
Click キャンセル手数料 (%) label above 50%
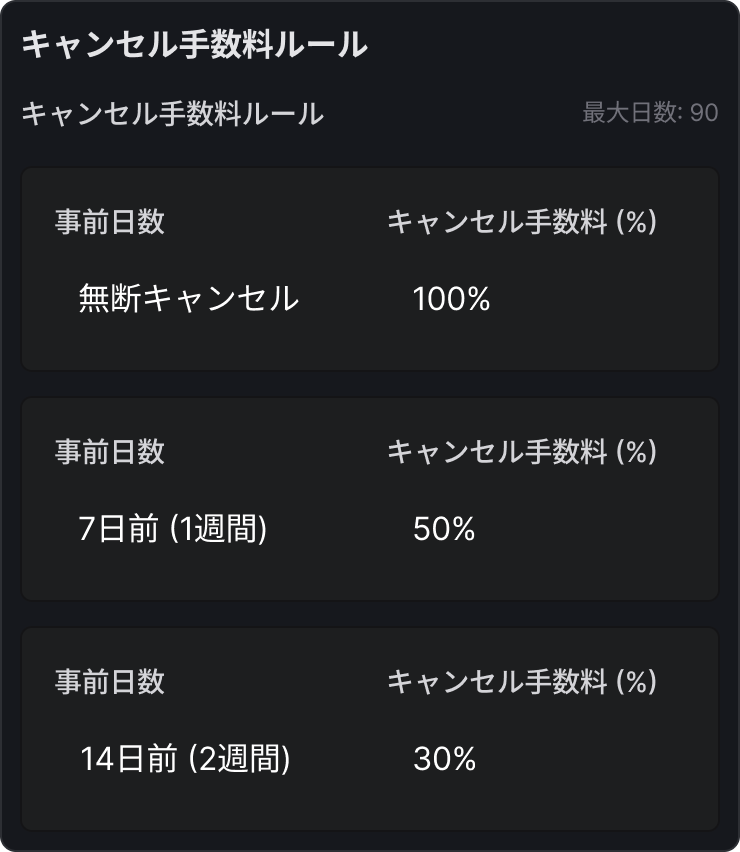[x=521, y=452]
